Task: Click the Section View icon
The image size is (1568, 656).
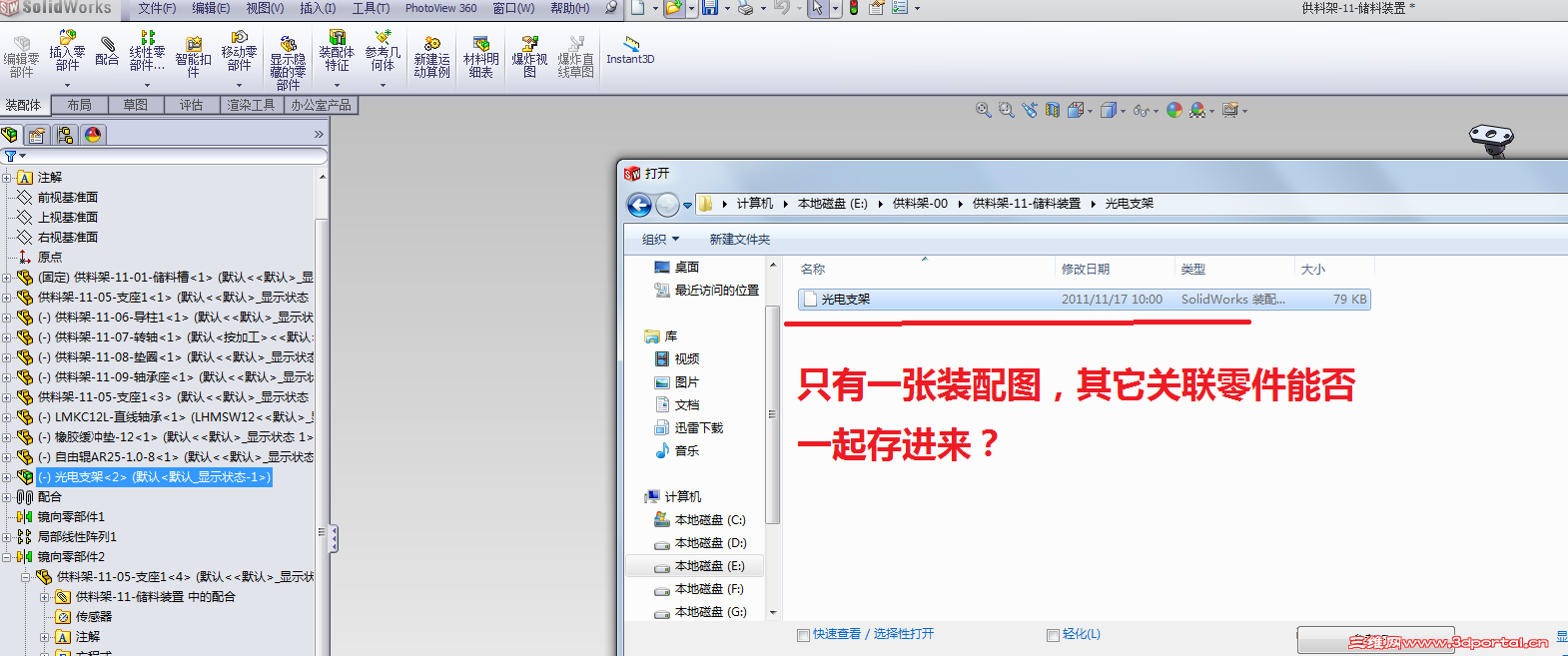Action: 1053,110
